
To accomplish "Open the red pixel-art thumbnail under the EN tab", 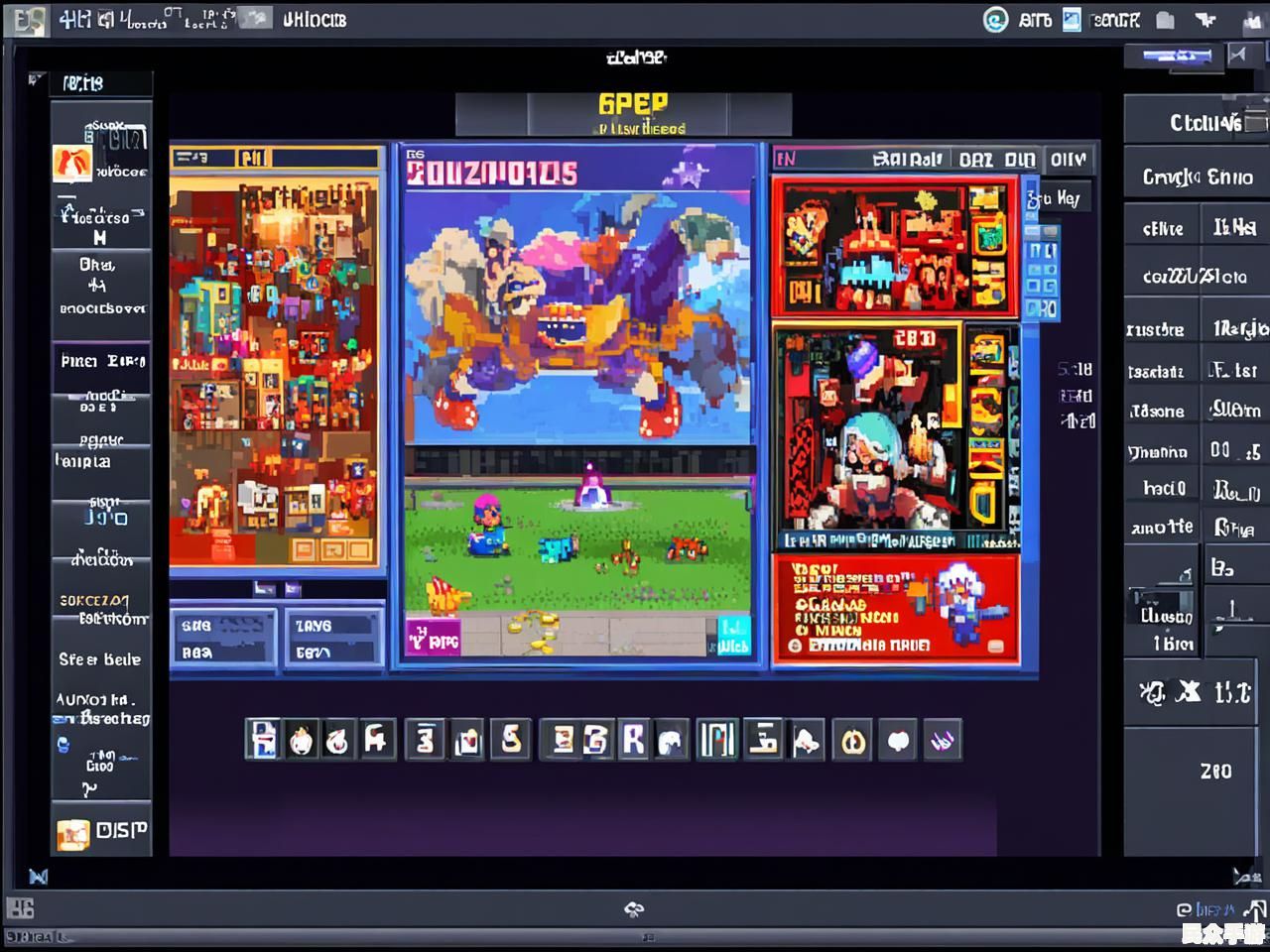I will point(895,247).
